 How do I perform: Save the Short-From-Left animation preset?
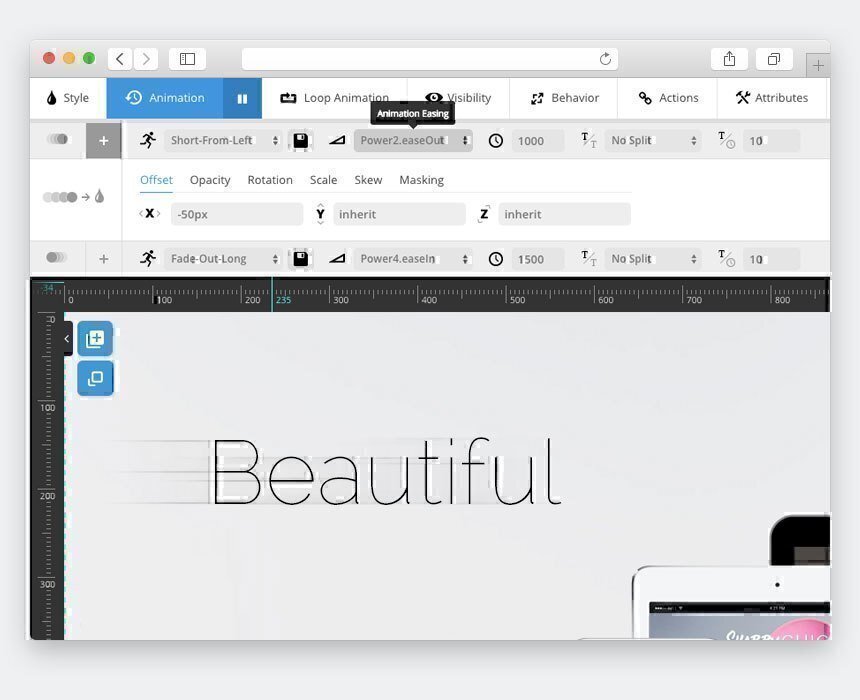click(x=300, y=141)
